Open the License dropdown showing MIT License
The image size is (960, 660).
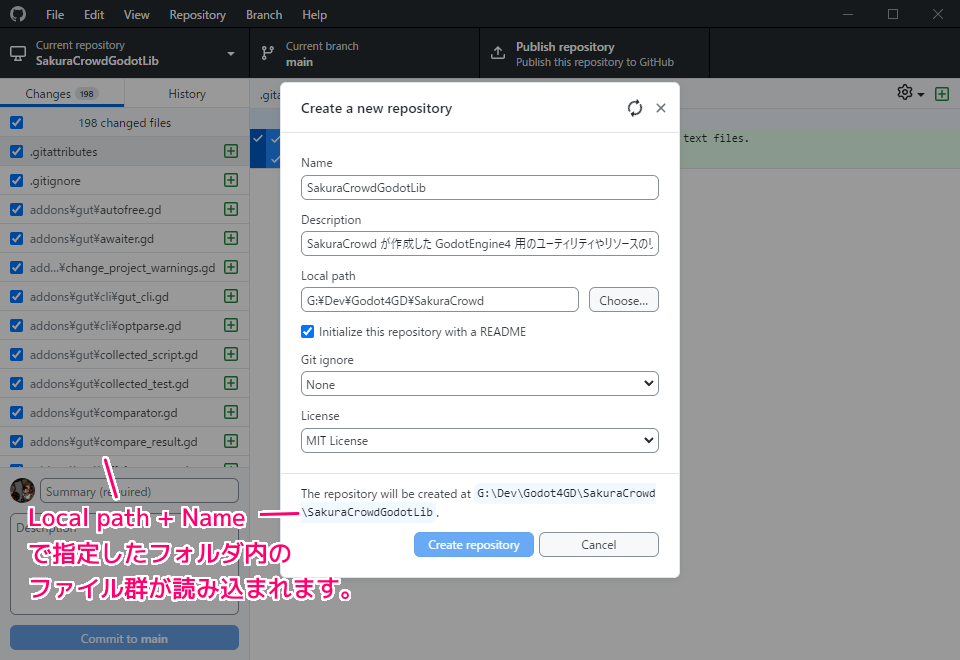point(479,441)
